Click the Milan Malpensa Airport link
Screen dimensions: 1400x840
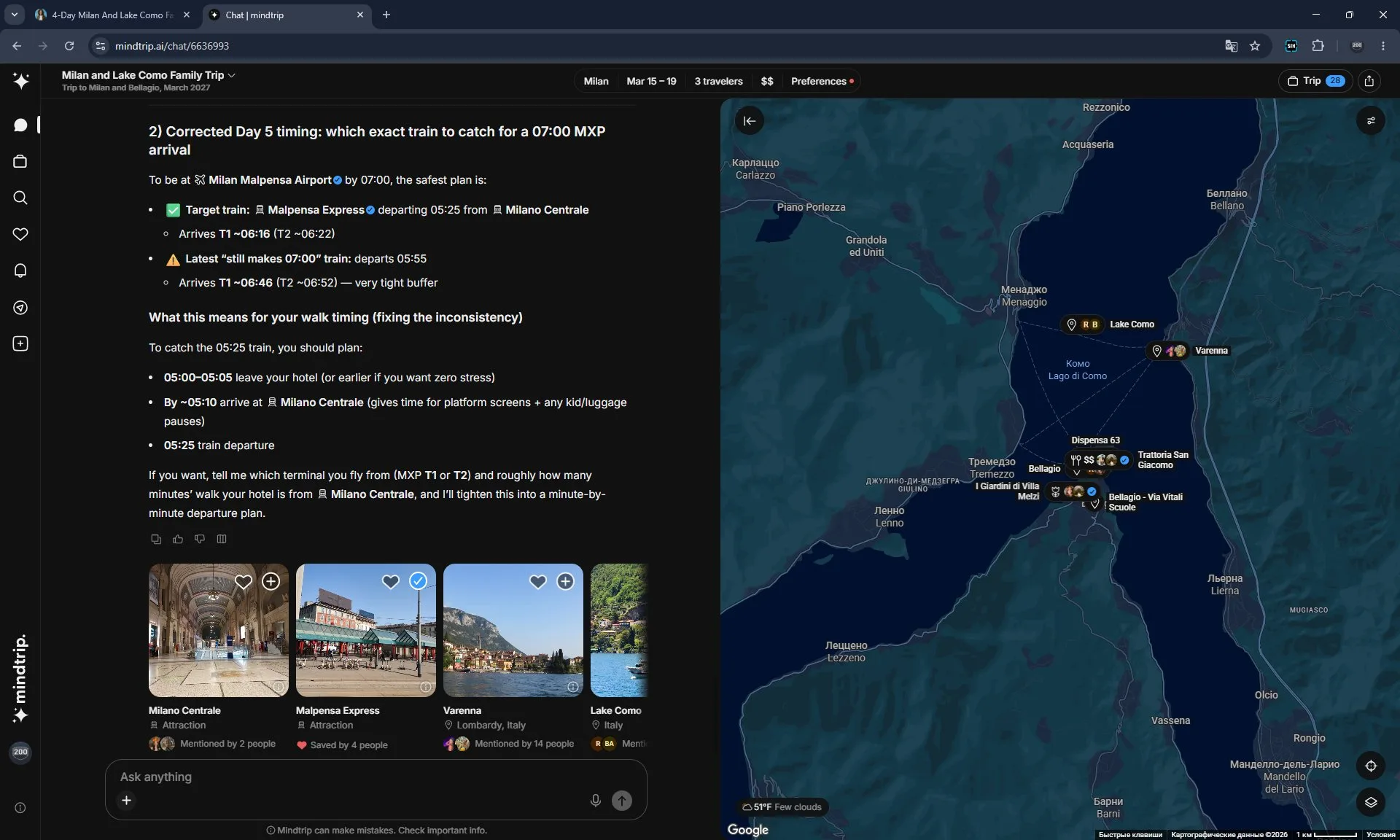point(269,180)
